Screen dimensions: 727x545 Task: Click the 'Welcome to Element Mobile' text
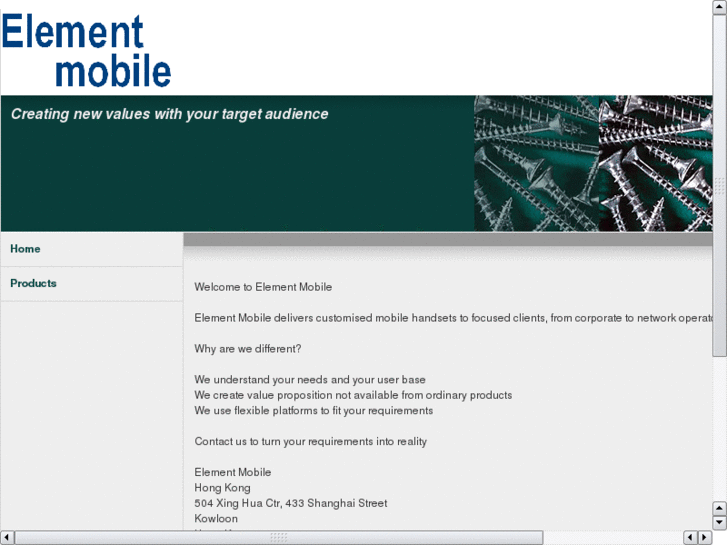click(x=263, y=287)
